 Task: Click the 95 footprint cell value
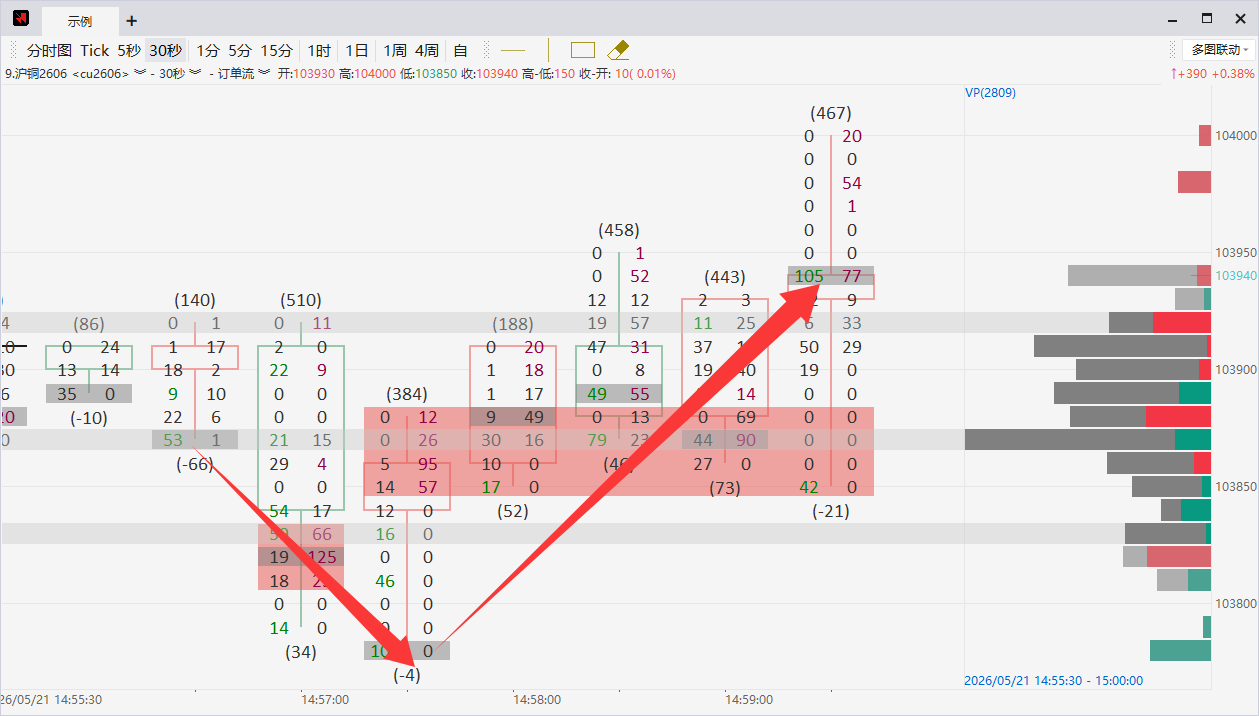pyautogui.click(x=428, y=464)
